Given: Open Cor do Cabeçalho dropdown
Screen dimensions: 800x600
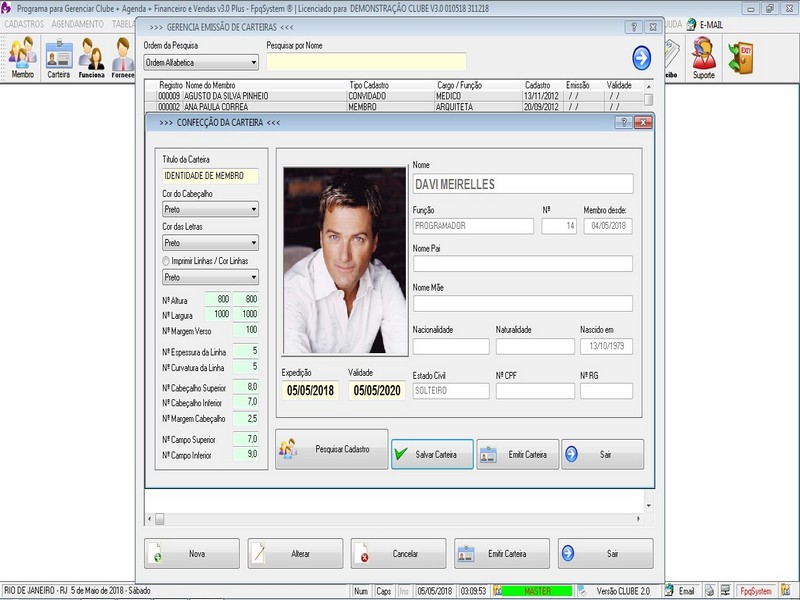Looking at the screenshot, I should point(210,209).
